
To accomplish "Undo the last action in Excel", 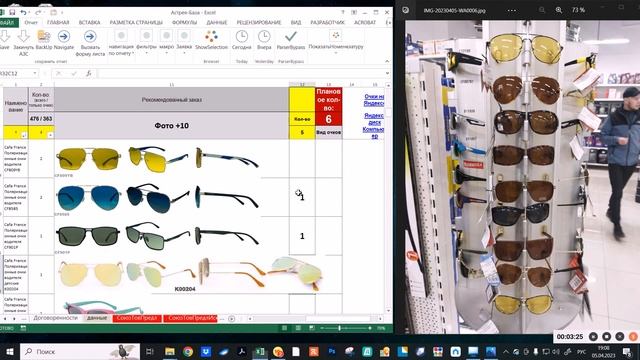I will [24, 13].
